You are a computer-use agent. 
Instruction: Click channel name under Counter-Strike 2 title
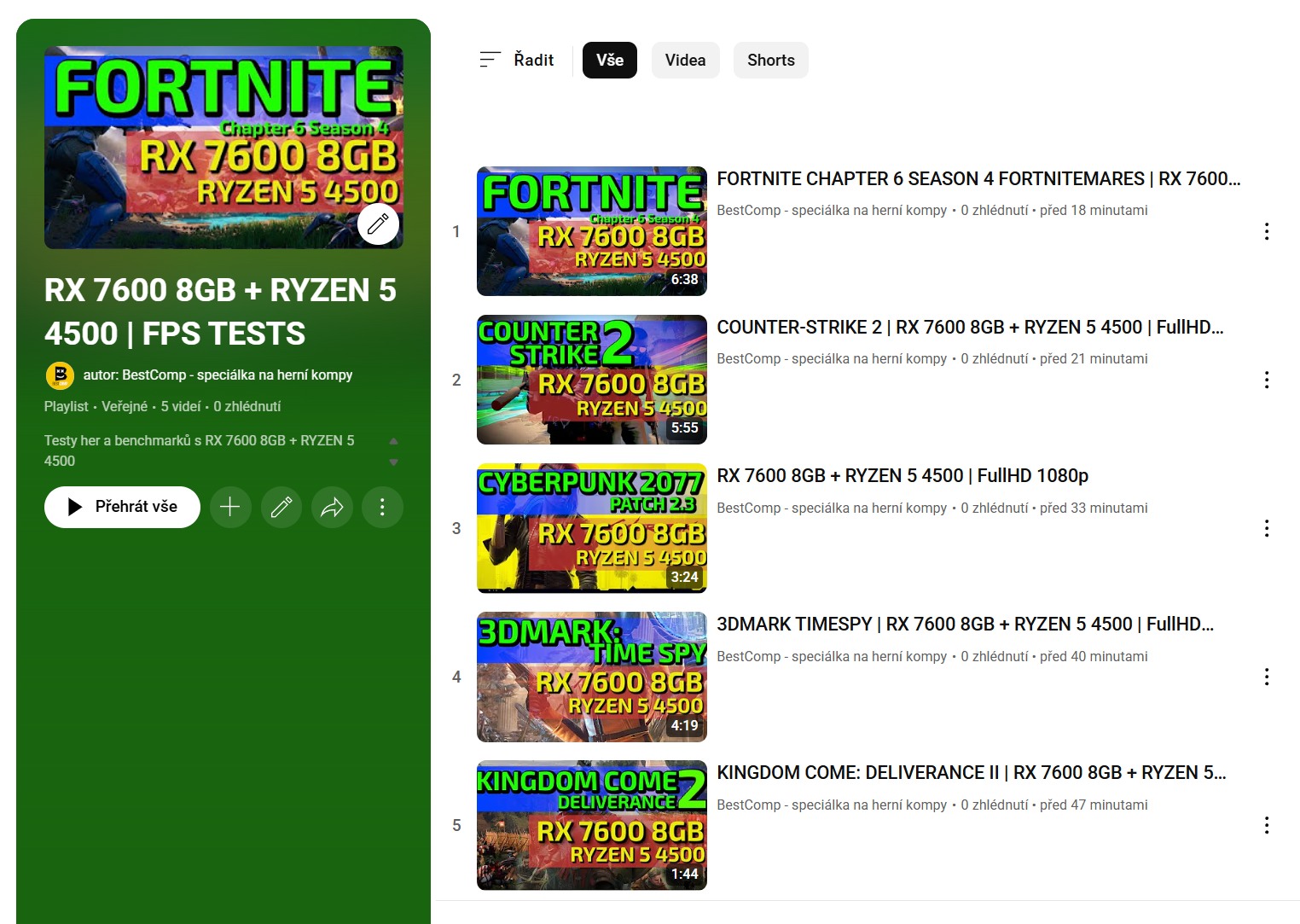click(832, 359)
